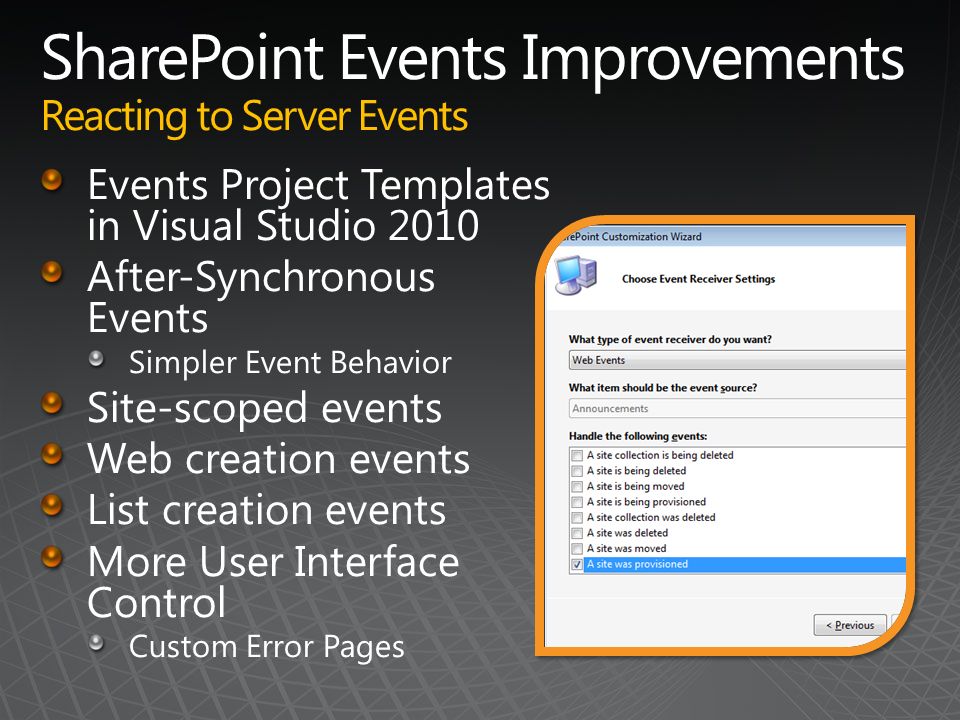Toggle 'A site is being provisioned' checkbox

point(577,502)
